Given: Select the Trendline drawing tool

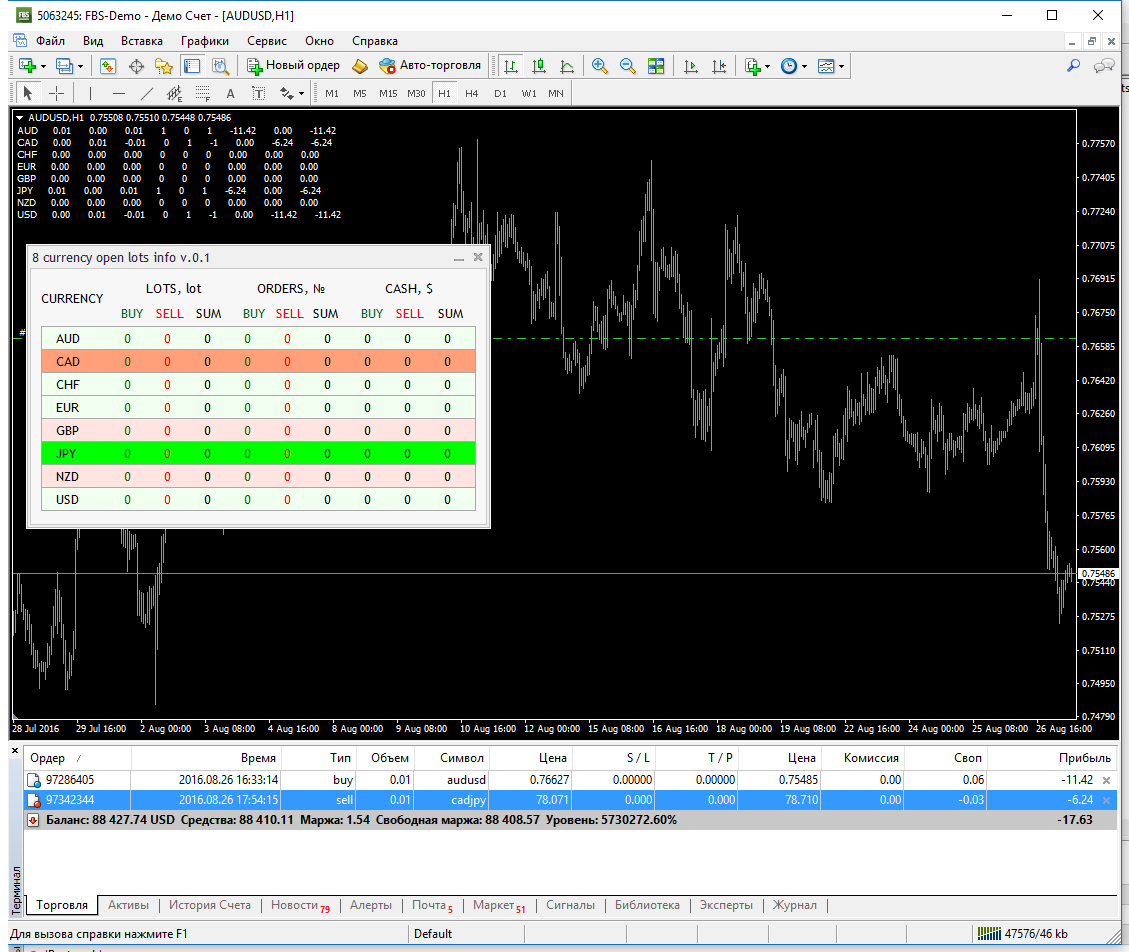Looking at the screenshot, I should click(147, 93).
